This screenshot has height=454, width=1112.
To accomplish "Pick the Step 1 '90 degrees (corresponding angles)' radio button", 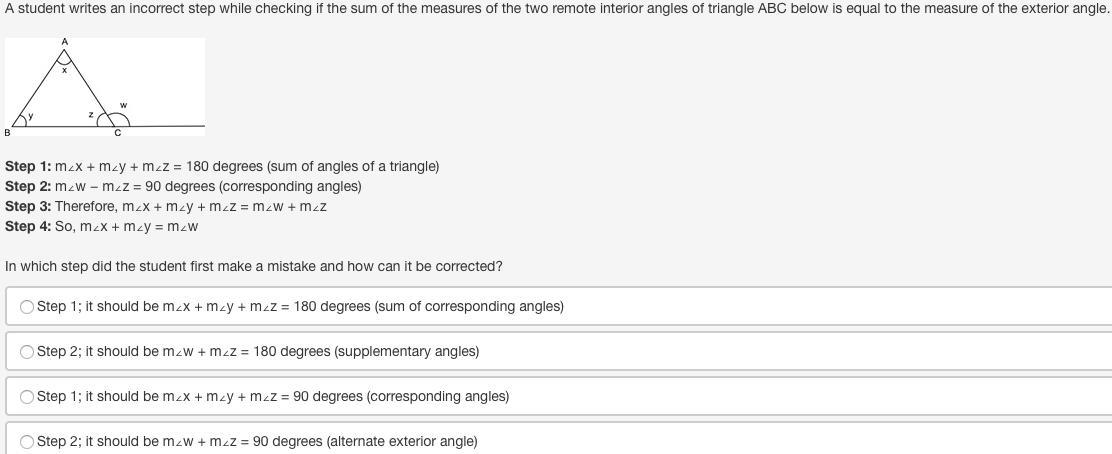I will 28,397.
